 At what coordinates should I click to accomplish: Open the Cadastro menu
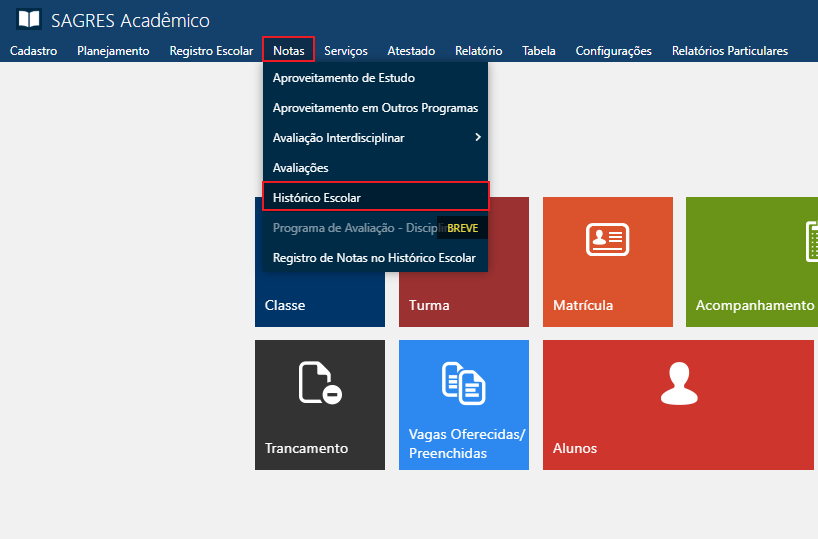point(33,50)
